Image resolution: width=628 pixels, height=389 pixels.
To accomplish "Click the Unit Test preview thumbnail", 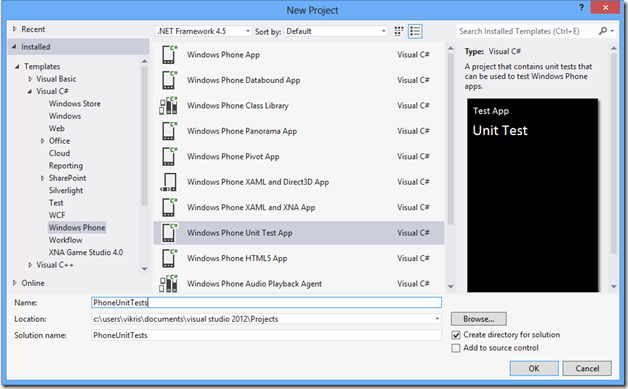I will pyautogui.click(x=532, y=195).
